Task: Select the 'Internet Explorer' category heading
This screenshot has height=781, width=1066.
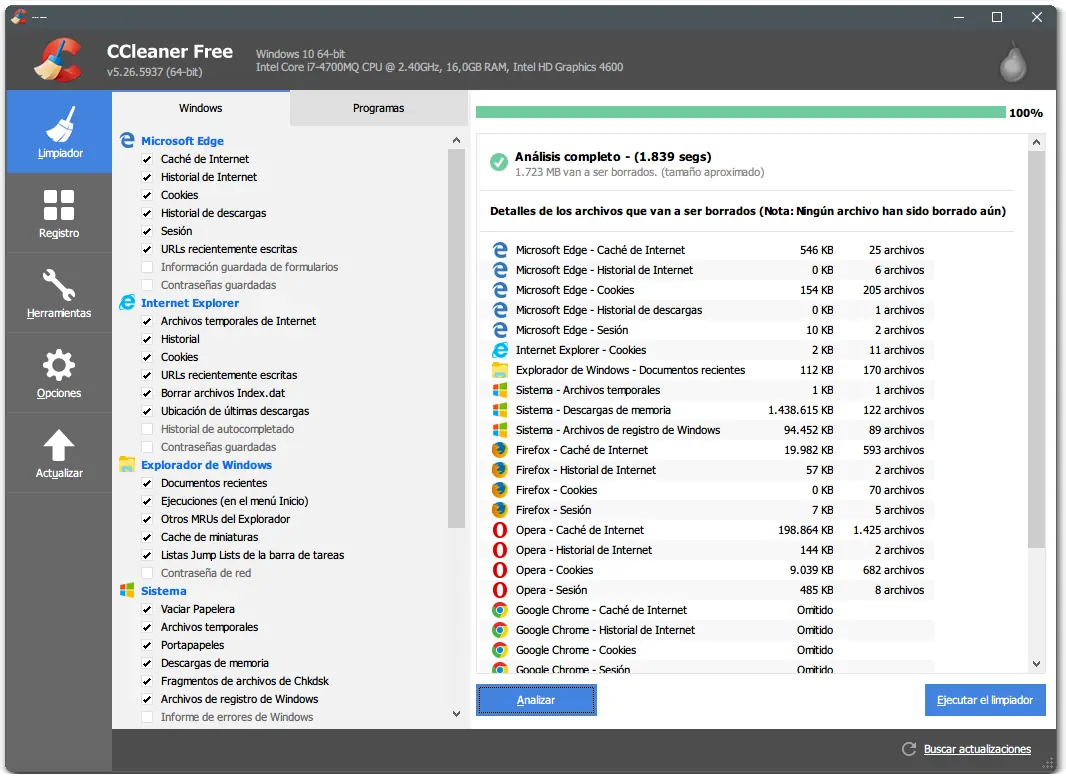Action: tap(190, 303)
